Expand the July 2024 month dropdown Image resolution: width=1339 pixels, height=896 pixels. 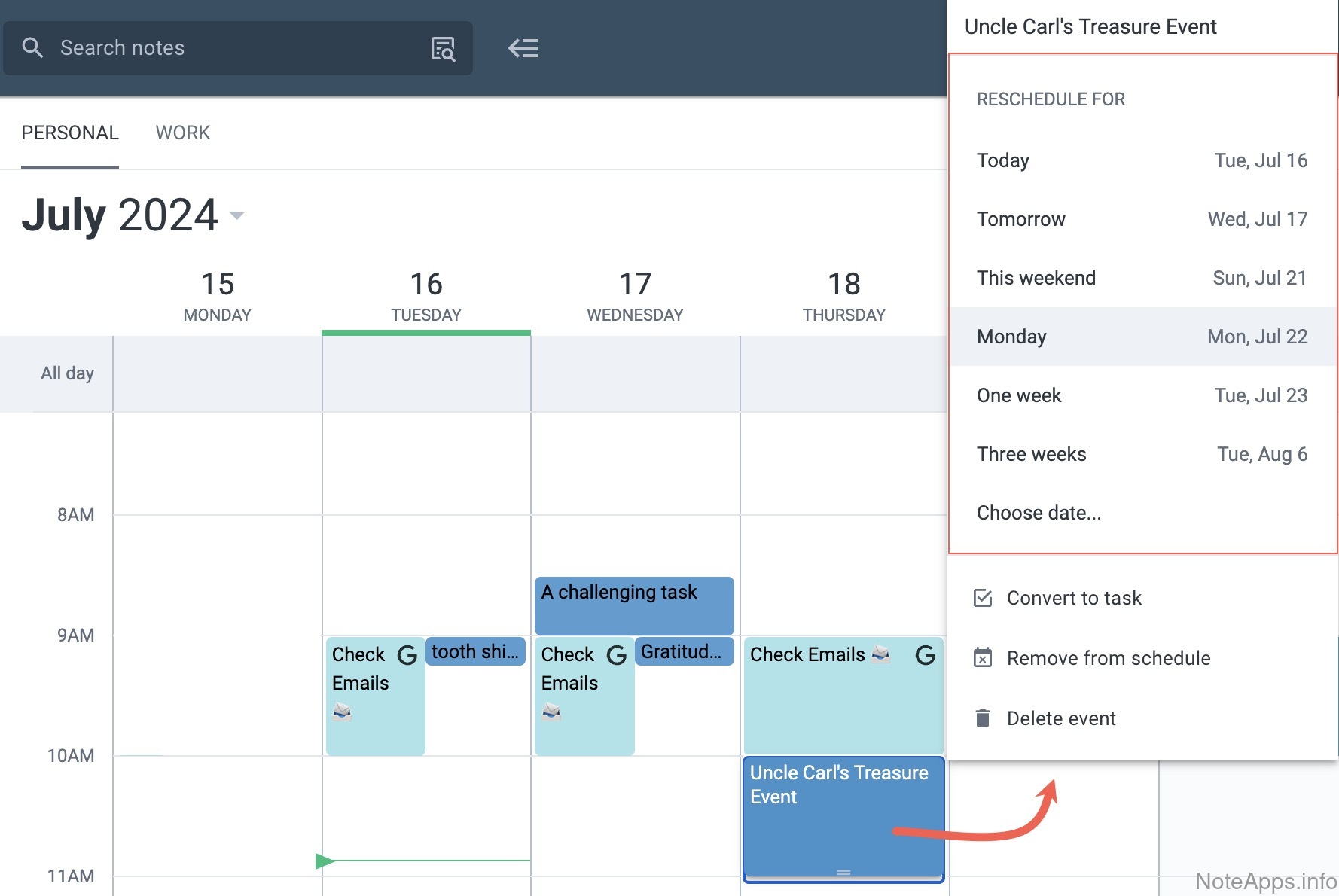(x=237, y=216)
